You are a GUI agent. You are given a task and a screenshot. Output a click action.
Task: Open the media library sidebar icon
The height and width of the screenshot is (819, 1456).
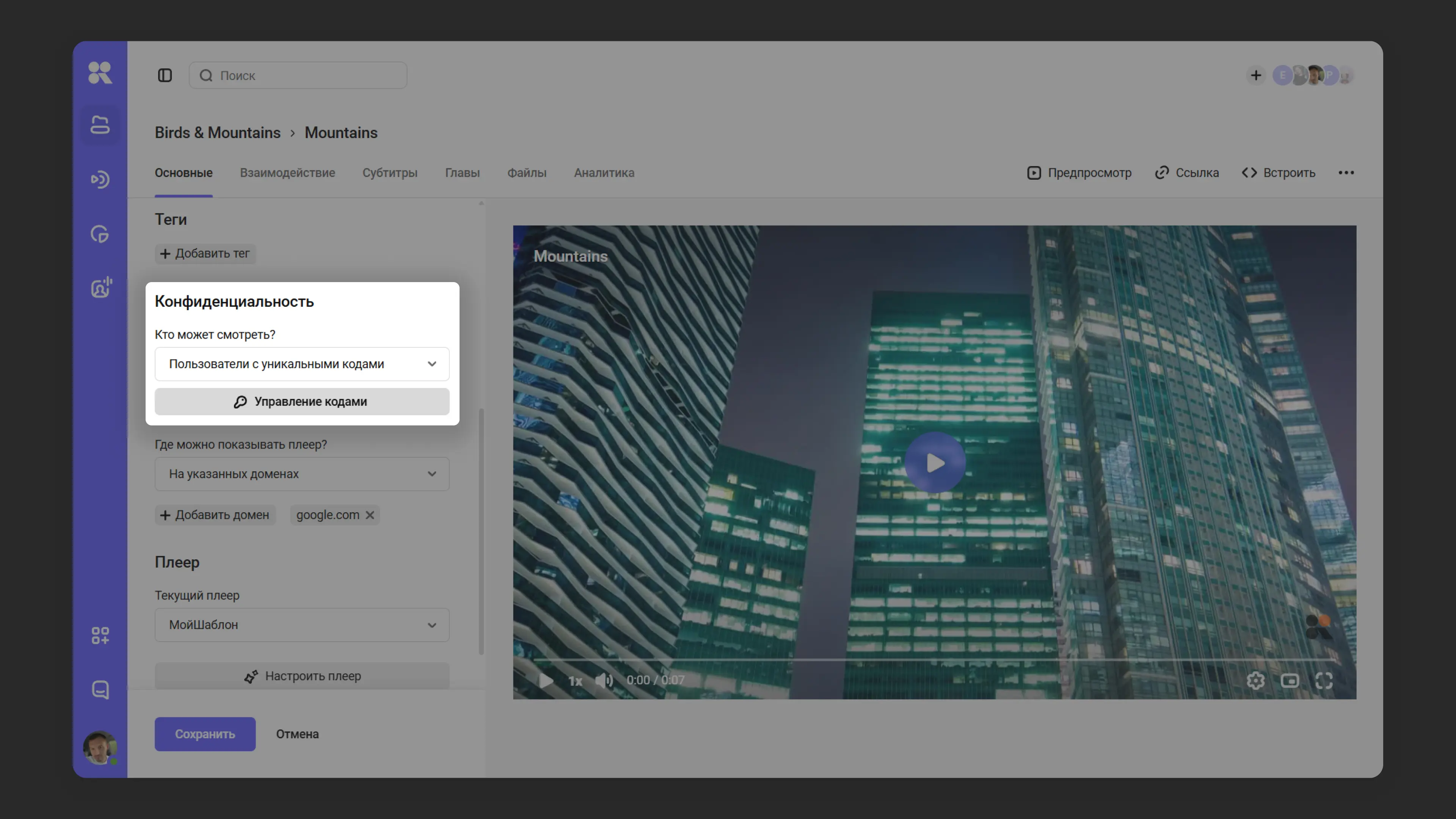100,125
